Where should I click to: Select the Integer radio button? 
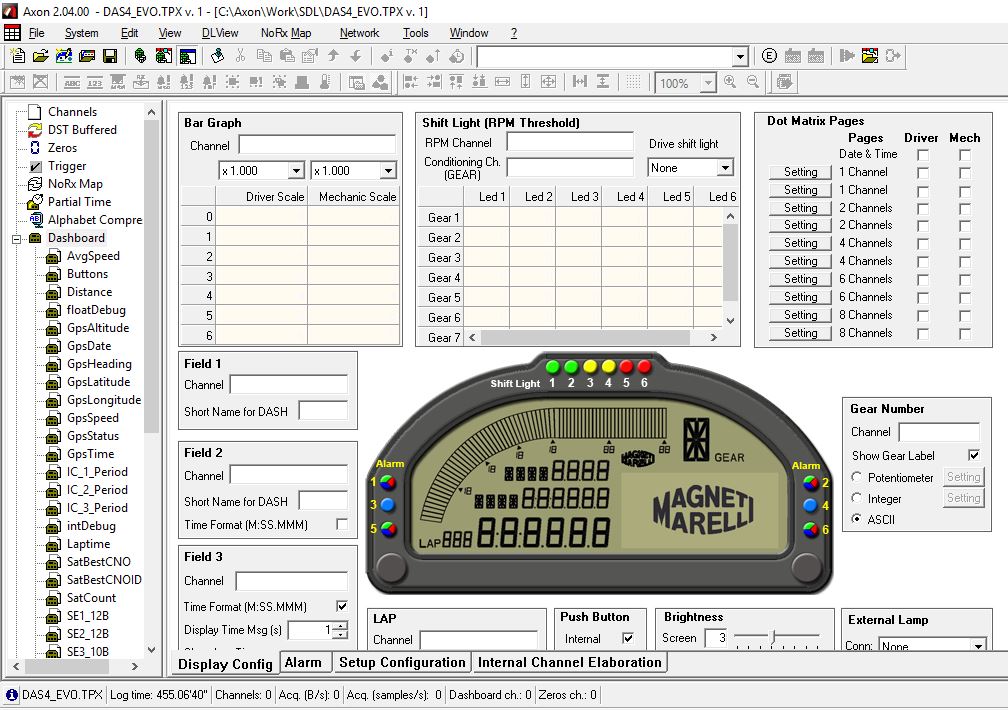856,498
